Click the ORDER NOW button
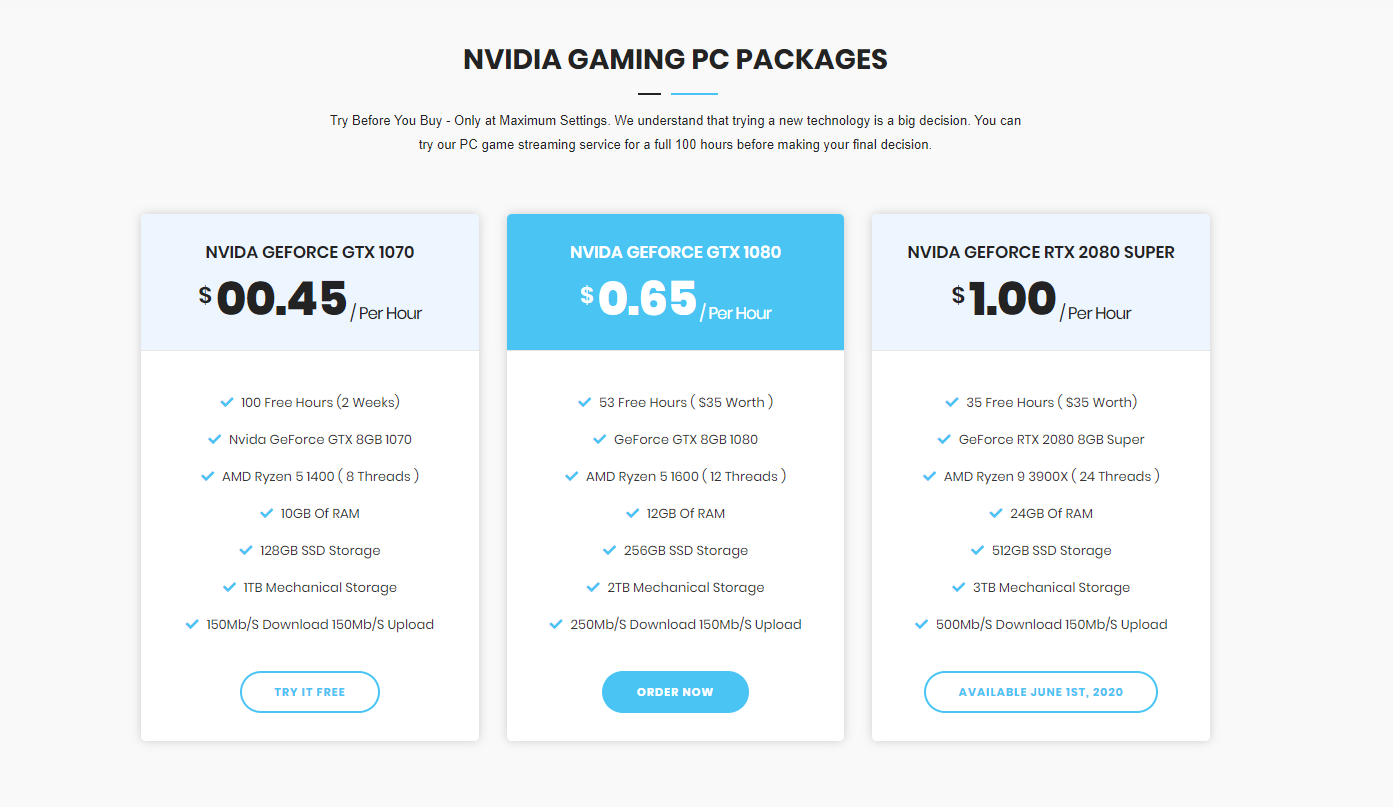The width and height of the screenshot is (1393, 807). click(x=675, y=692)
